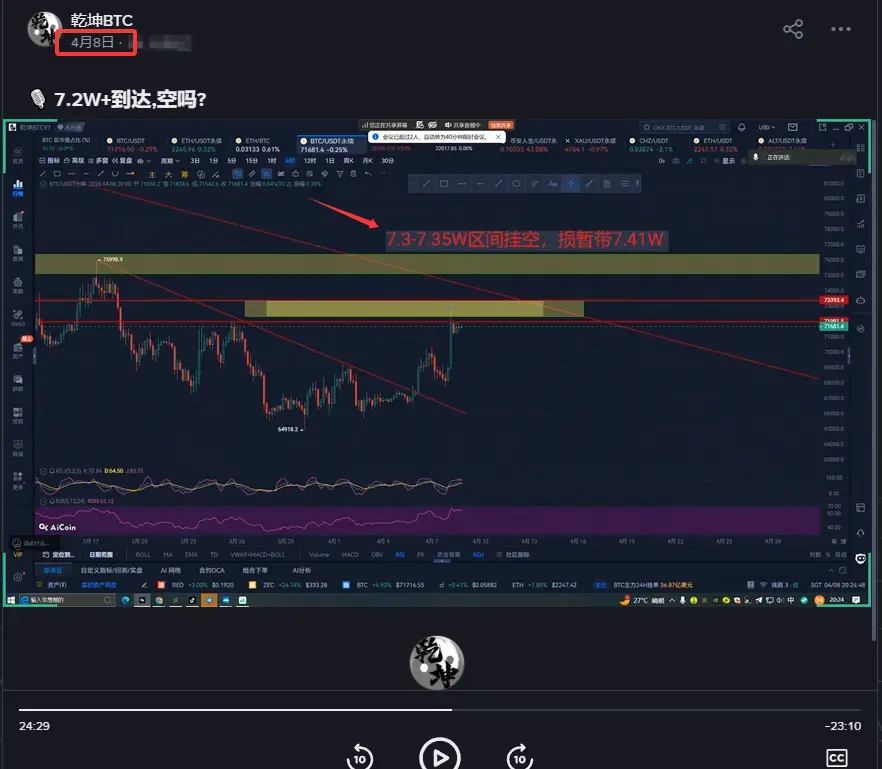Click the undo arrow in drawing toolbar
This screenshot has width=882, height=769.
(x=368, y=174)
